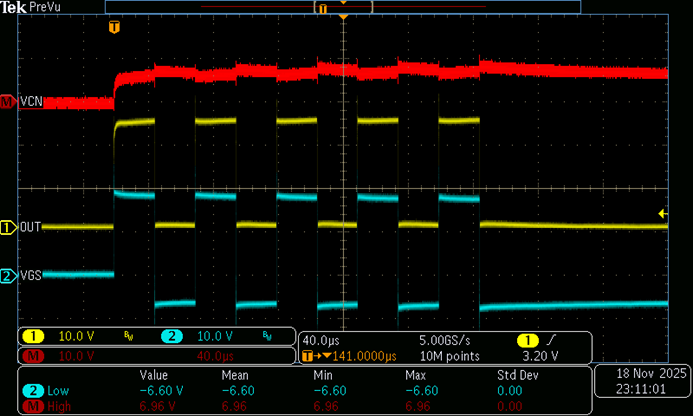The height and width of the screenshot is (416, 693).
Task: Click the 6.96 V High value cell
Action: coord(157,406)
